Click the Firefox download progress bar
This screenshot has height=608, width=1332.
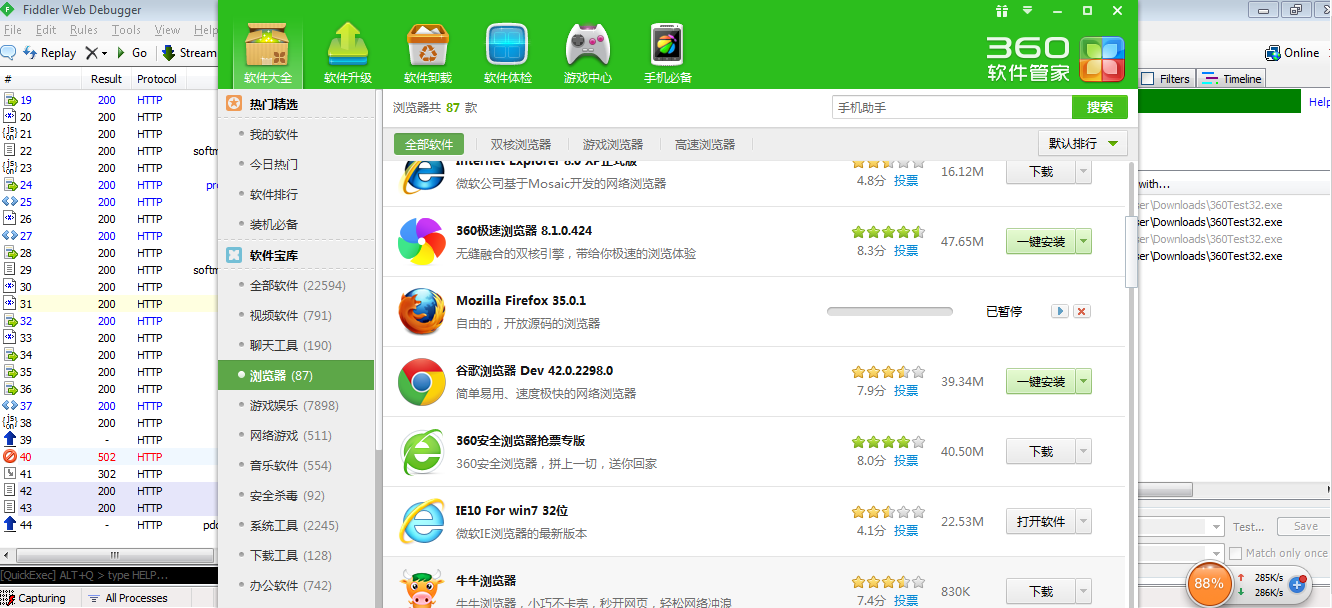890,311
